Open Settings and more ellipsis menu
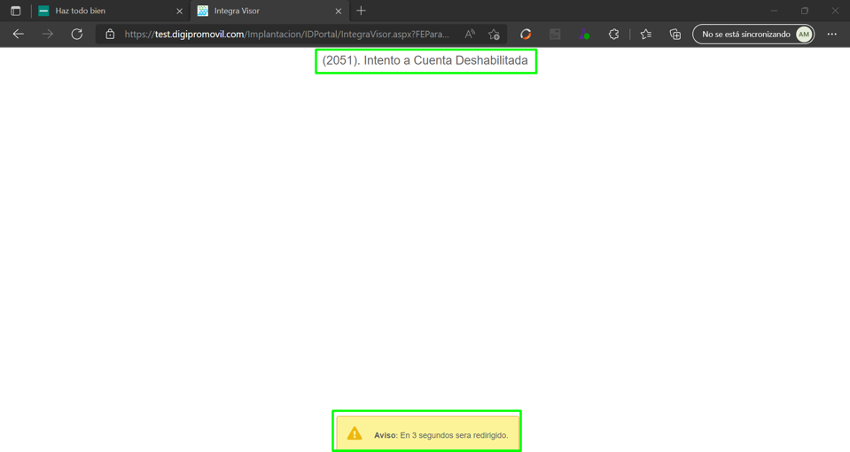This screenshot has height=452, width=850. pos(832,34)
